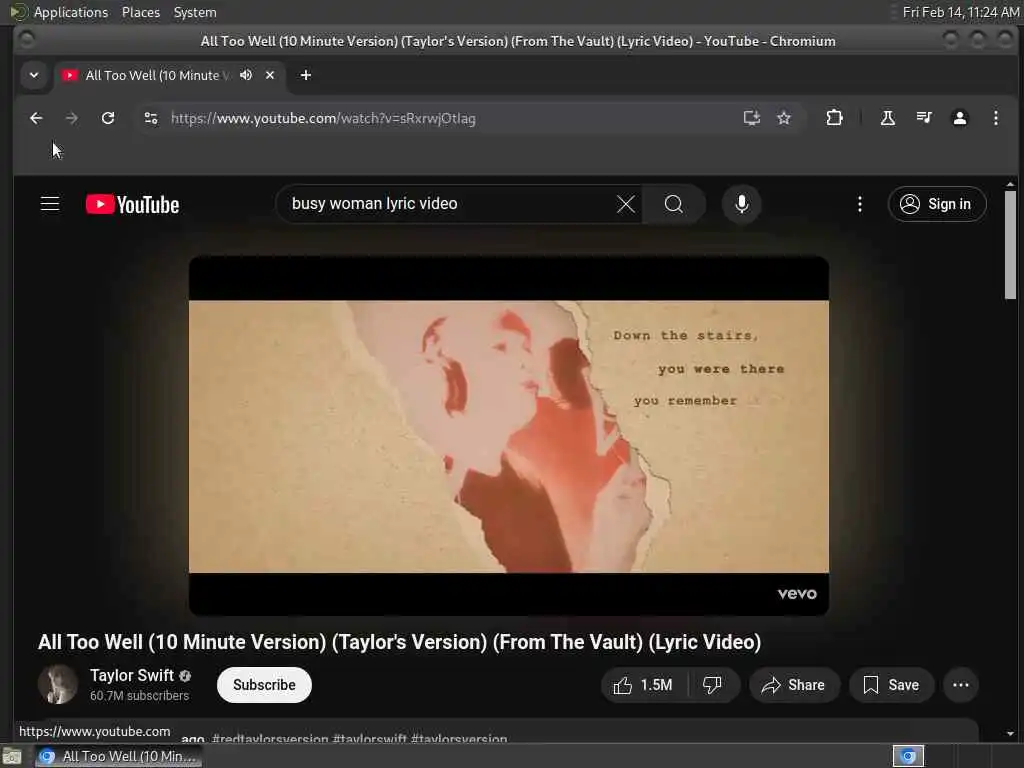Viewport: 1024px width, 768px height.
Task: Like the video (1.5M)
Action: [x=643, y=685]
